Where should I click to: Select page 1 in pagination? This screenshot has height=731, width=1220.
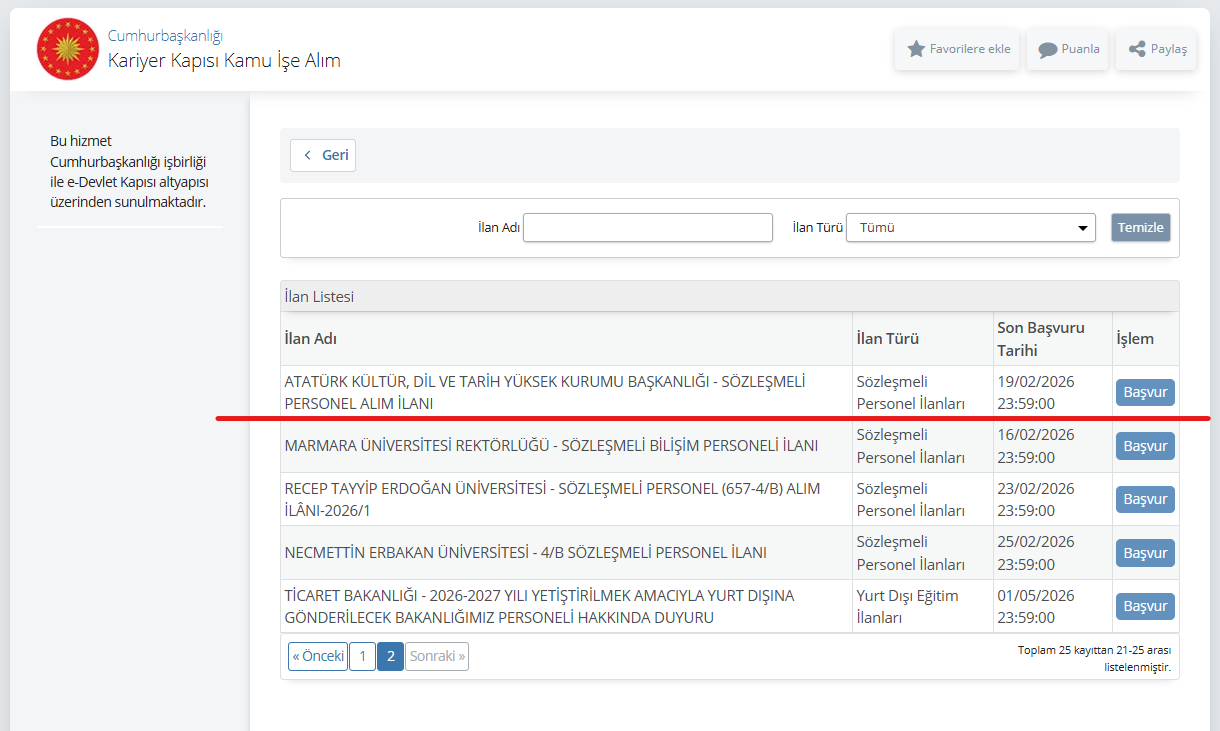click(362, 657)
